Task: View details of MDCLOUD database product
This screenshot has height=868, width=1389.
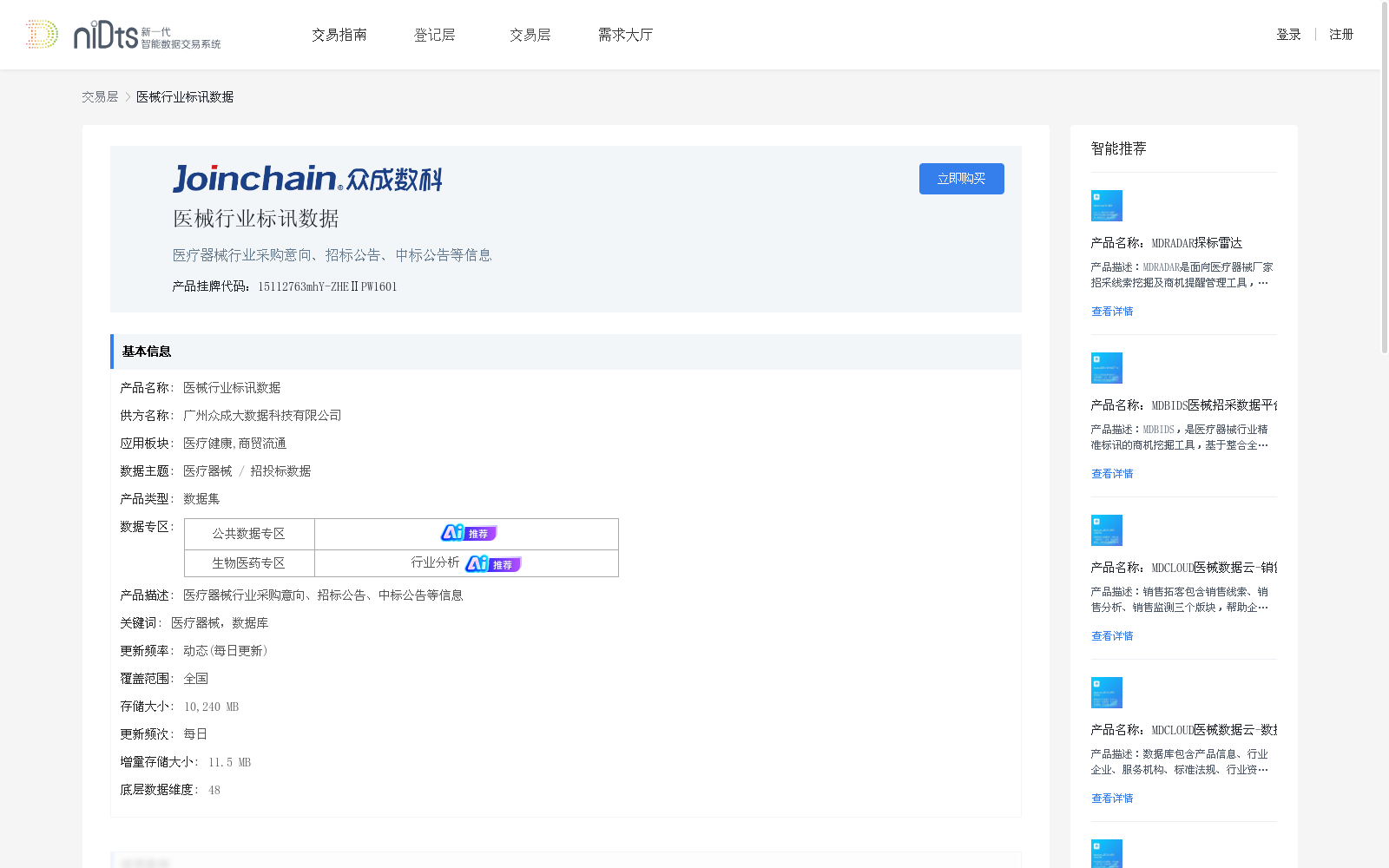Action: [1112, 799]
